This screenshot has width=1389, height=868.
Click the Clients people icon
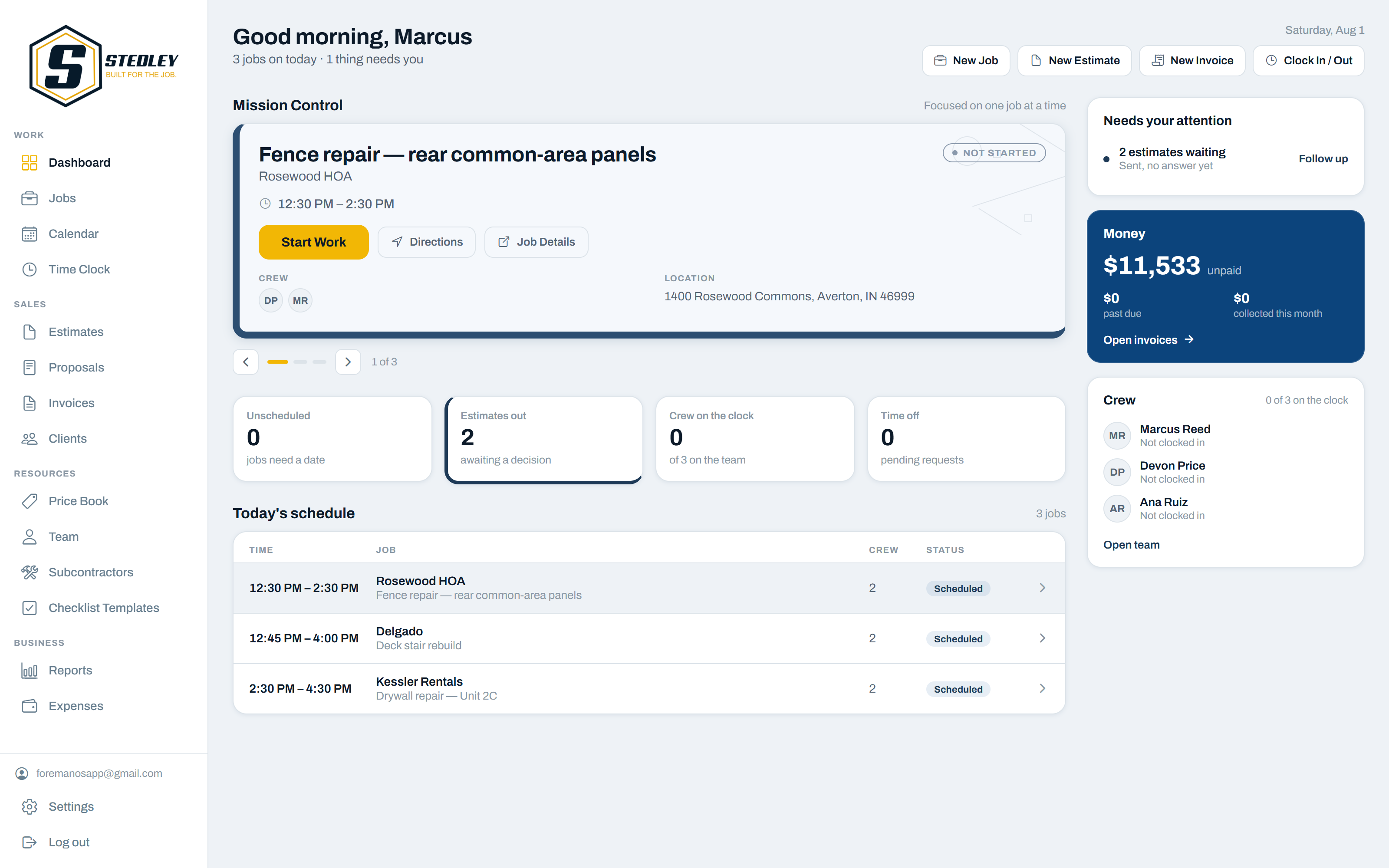pos(29,439)
